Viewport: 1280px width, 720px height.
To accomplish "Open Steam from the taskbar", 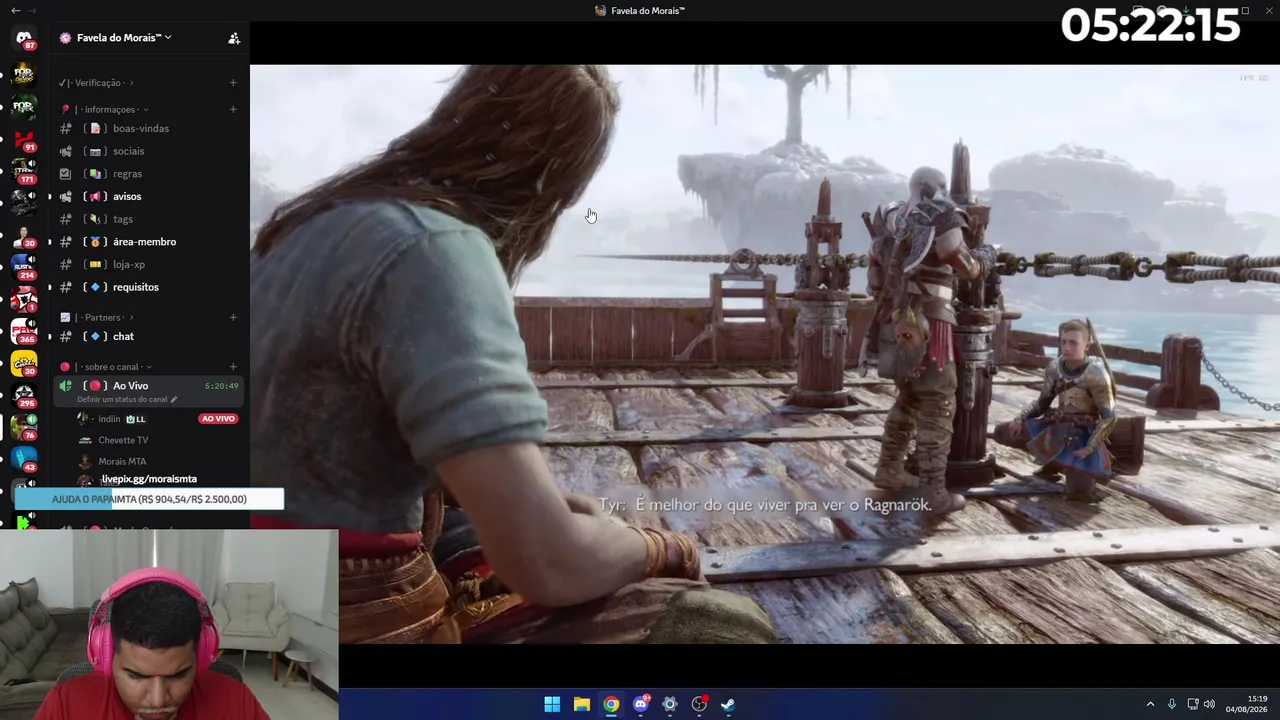I will 728,704.
